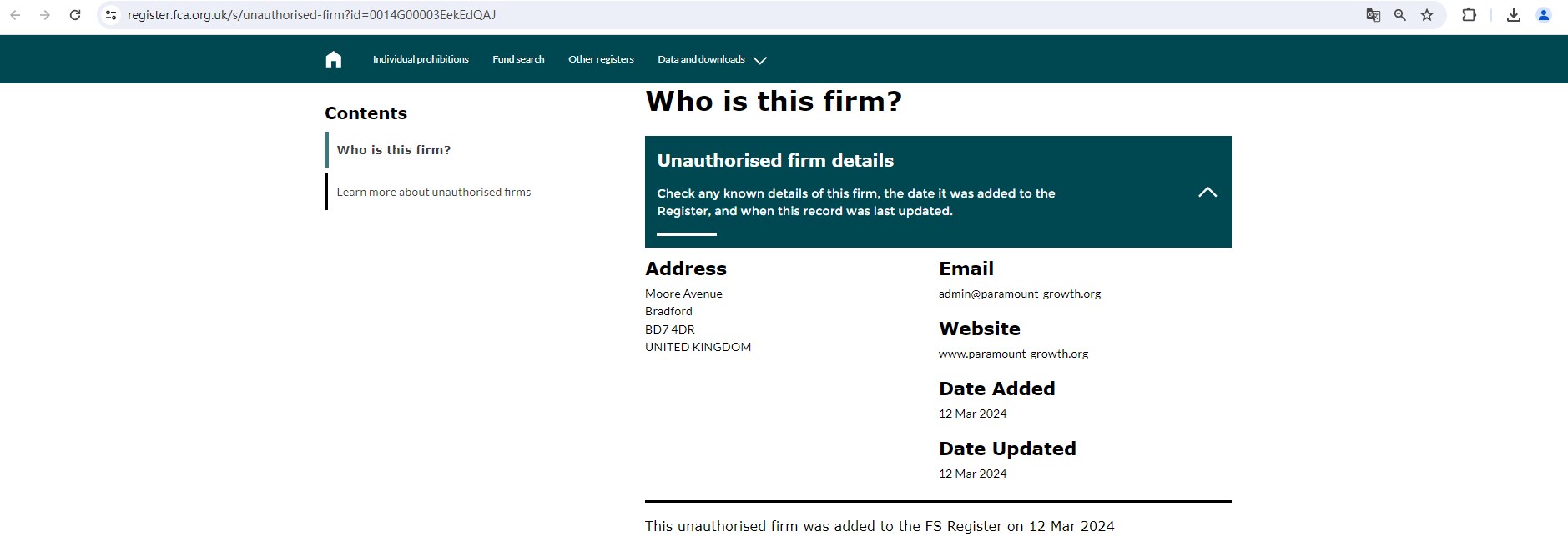Click the postcode BD7 4DR
This screenshot has width=1568, height=537.
[x=670, y=329]
